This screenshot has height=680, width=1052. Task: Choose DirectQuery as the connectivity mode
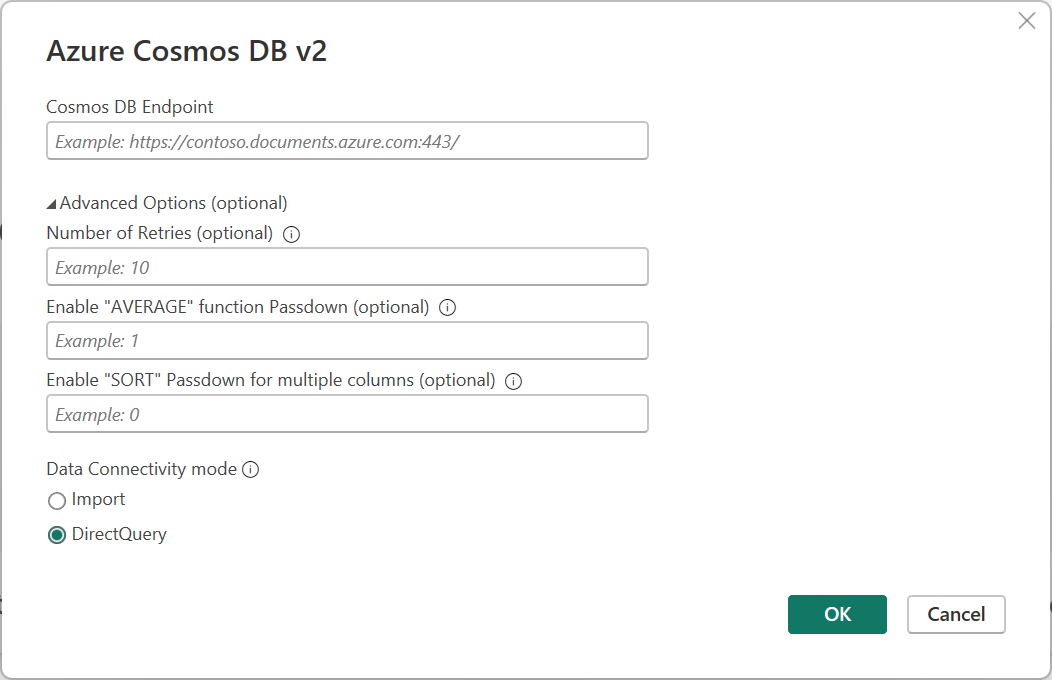point(57,534)
